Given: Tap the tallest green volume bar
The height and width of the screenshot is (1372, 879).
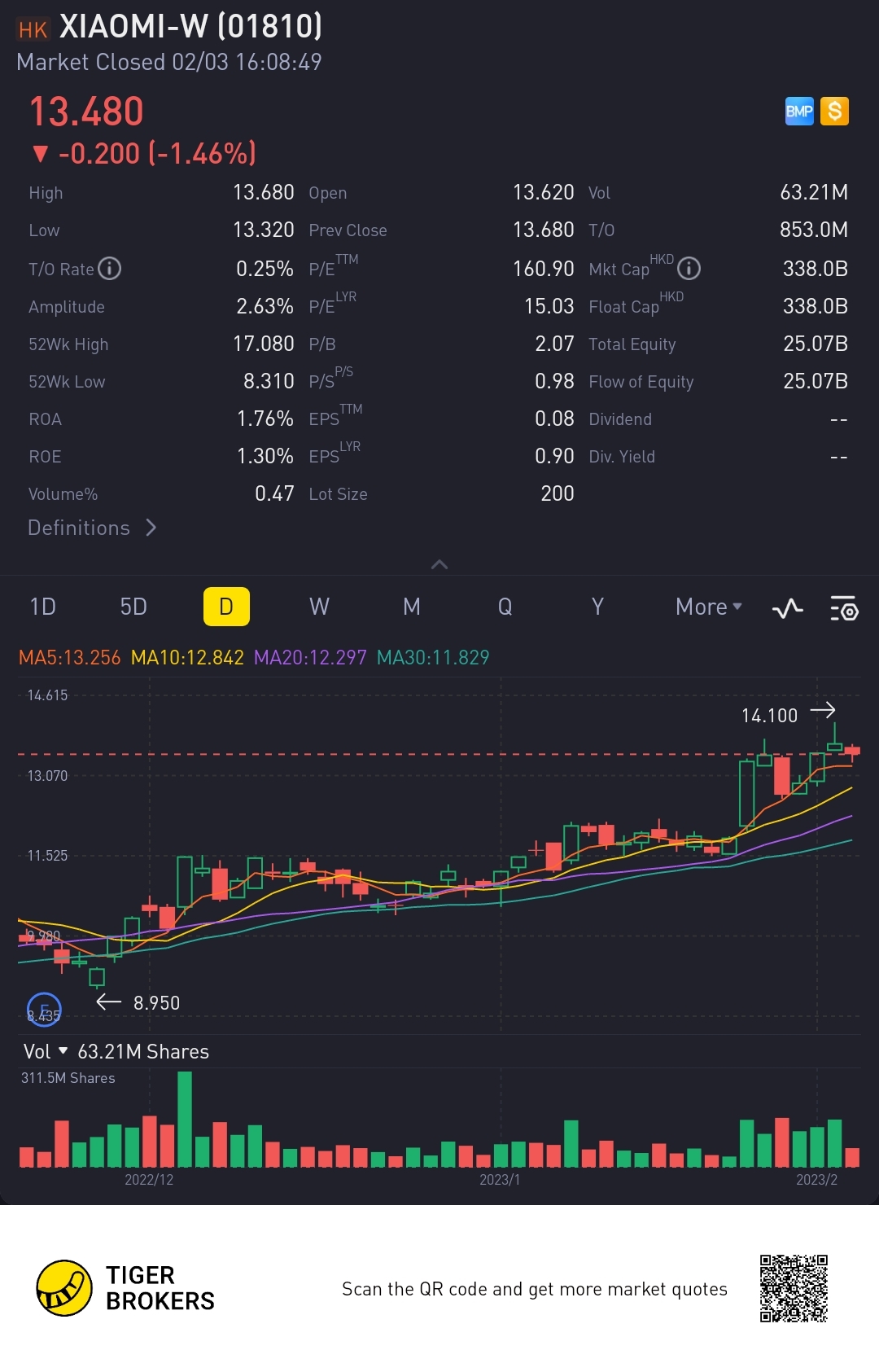Looking at the screenshot, I should 185,1119.
